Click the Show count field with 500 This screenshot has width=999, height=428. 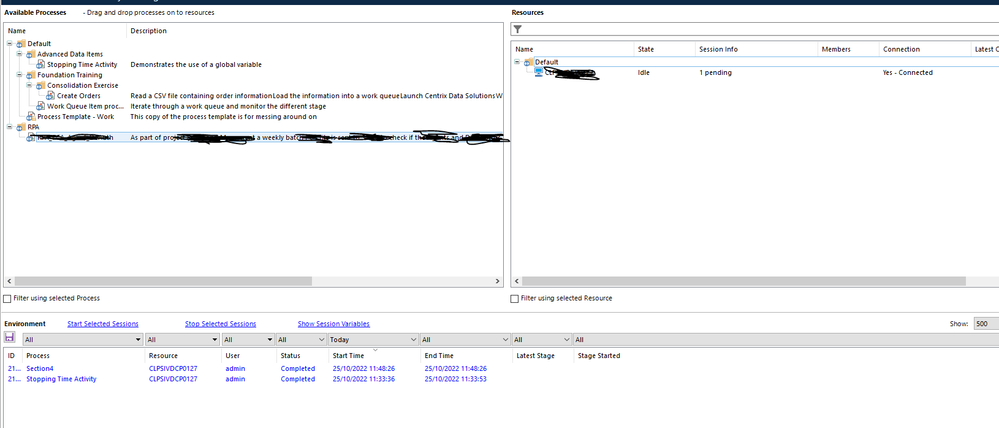986,324
